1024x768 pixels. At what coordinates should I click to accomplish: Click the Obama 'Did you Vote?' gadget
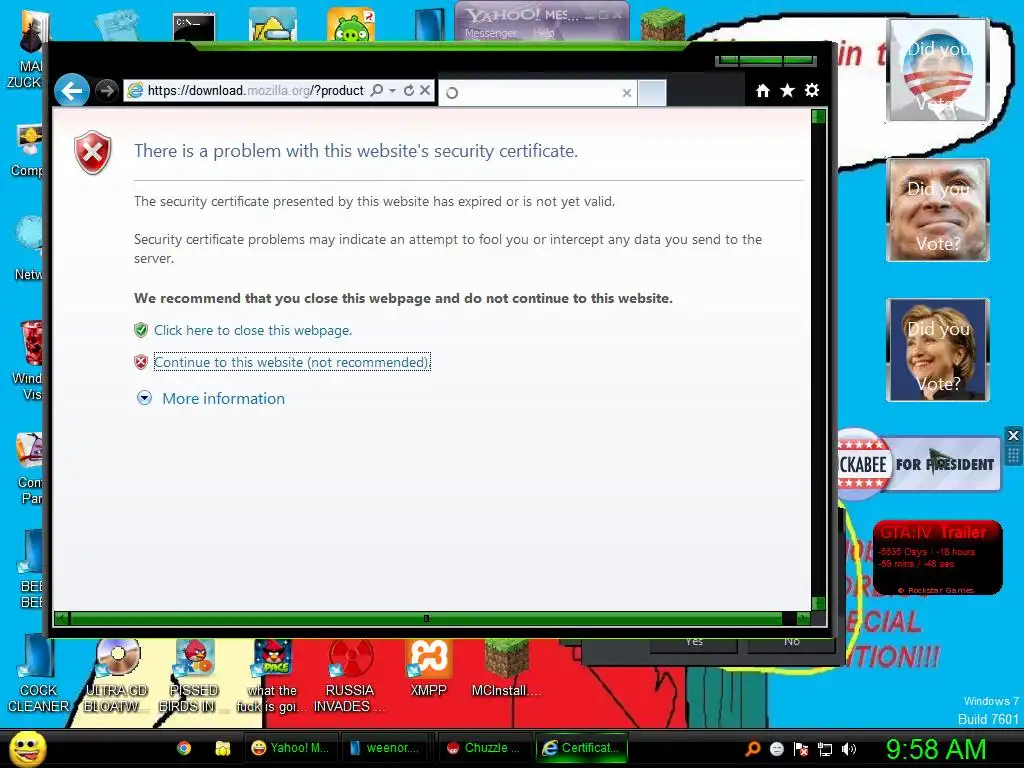[x=937, y=70]
